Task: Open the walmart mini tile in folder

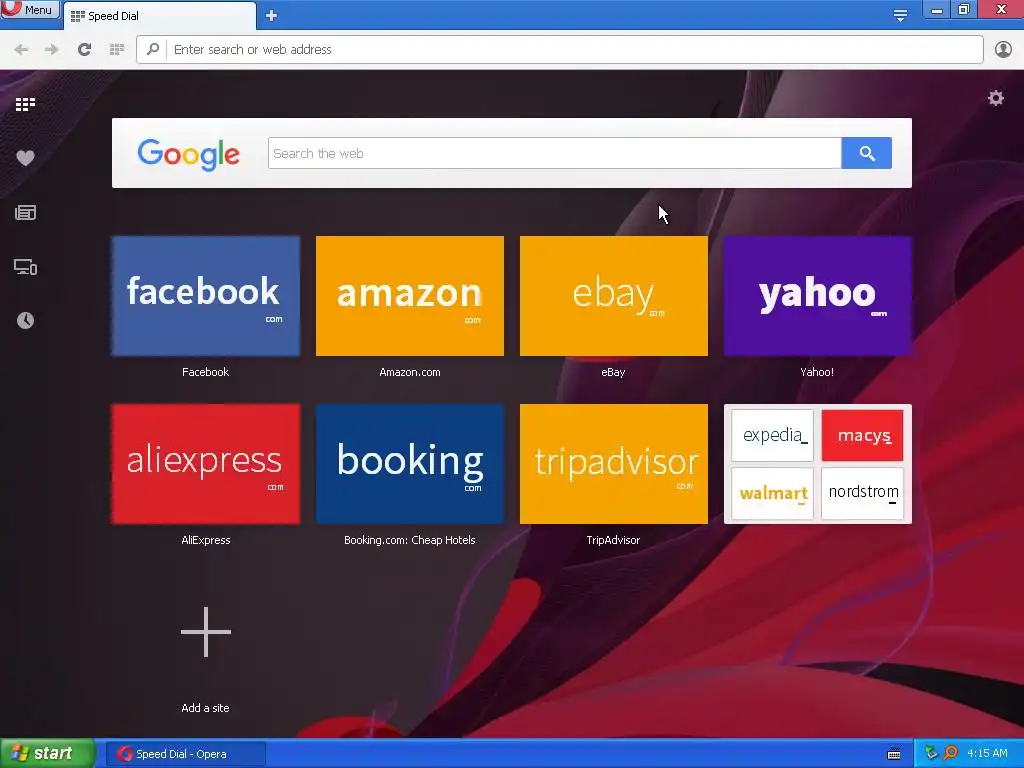Action: (773, 493)
